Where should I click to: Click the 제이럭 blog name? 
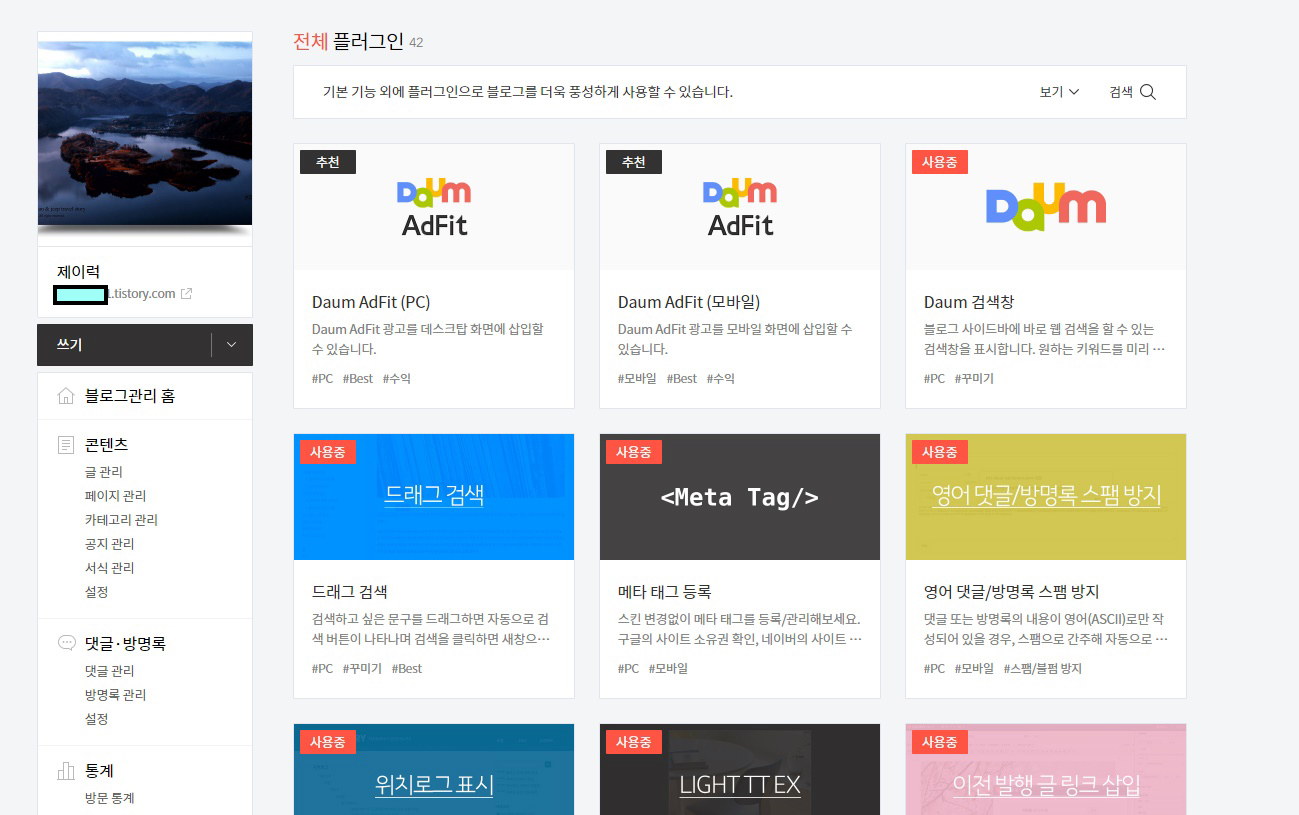[78, 272]
